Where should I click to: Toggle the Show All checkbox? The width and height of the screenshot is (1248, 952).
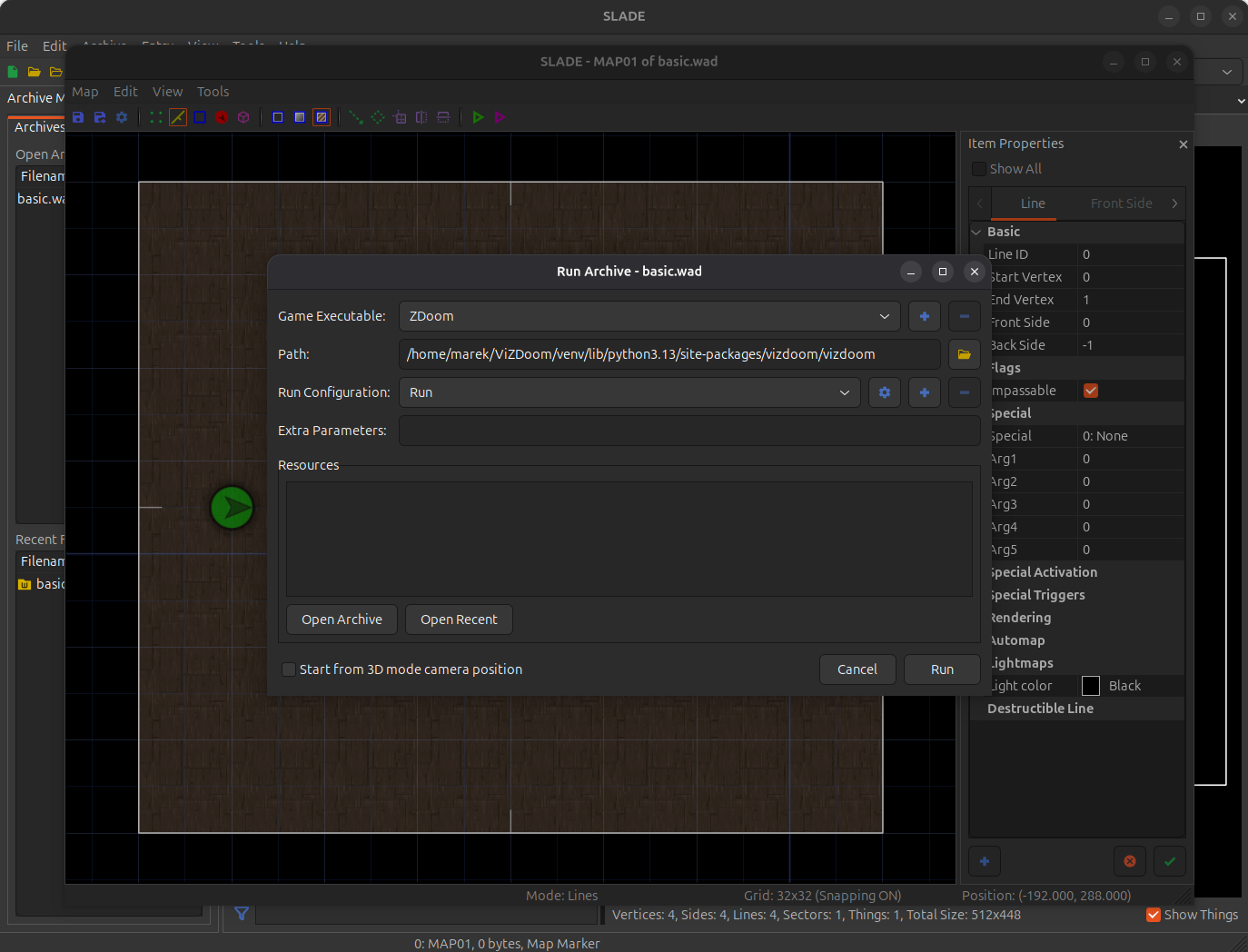click(x=979, y=169)
